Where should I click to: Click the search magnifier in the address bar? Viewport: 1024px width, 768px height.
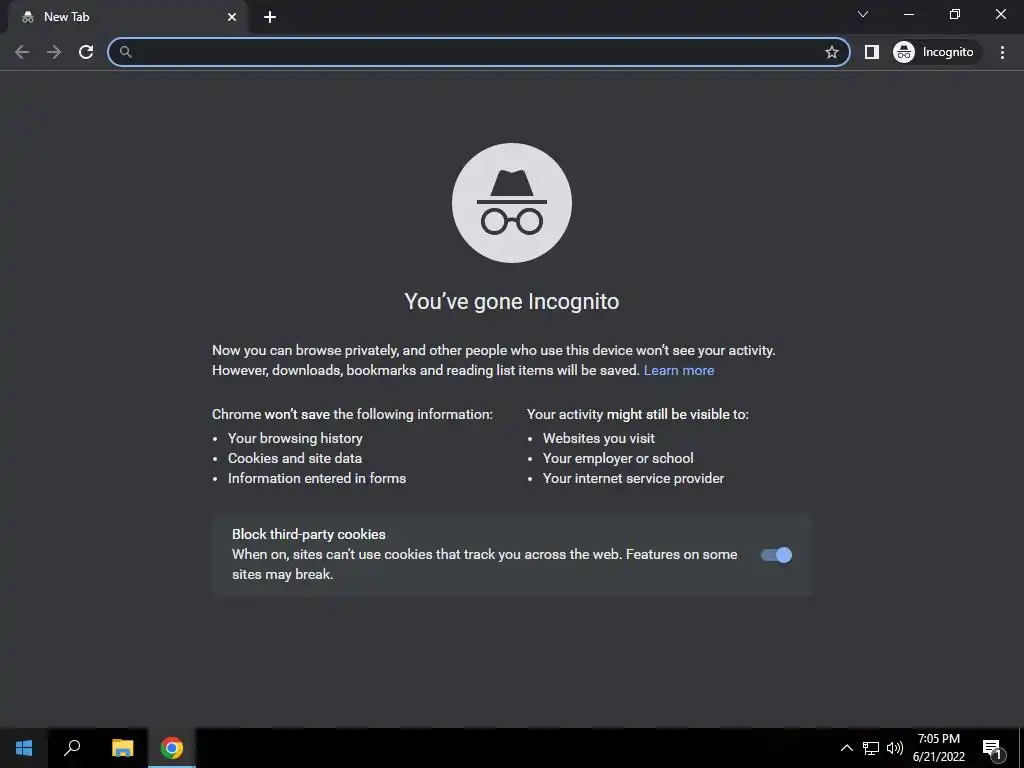point(125,52)
